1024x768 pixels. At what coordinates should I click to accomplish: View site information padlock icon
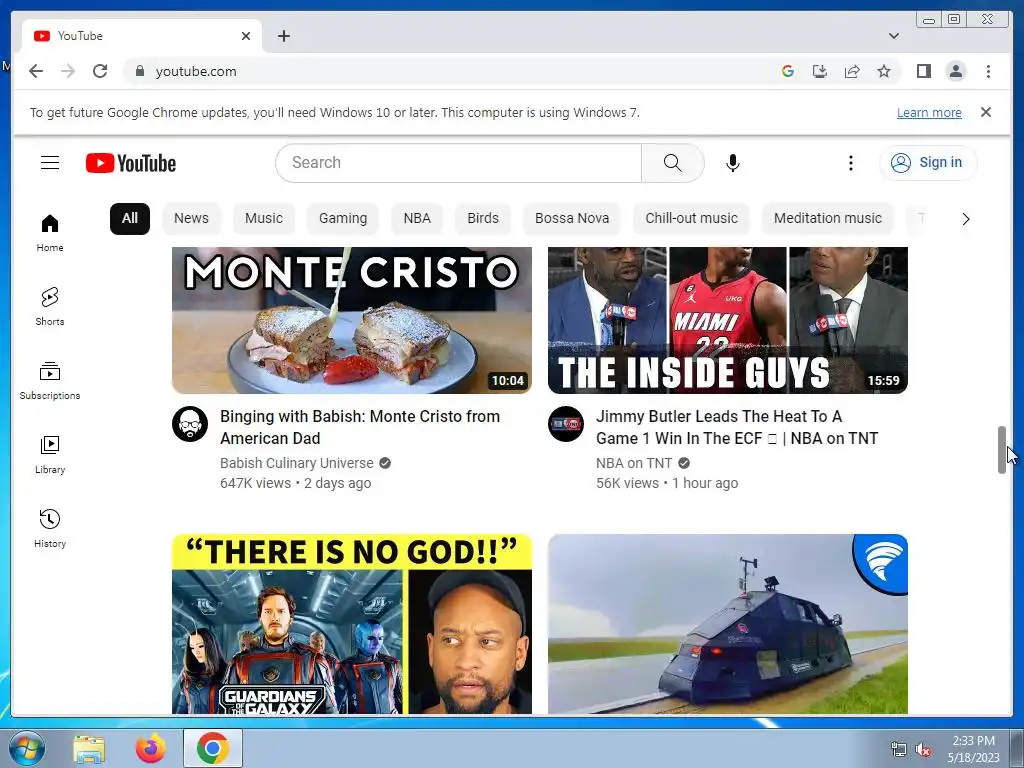[x=139, y=71]
